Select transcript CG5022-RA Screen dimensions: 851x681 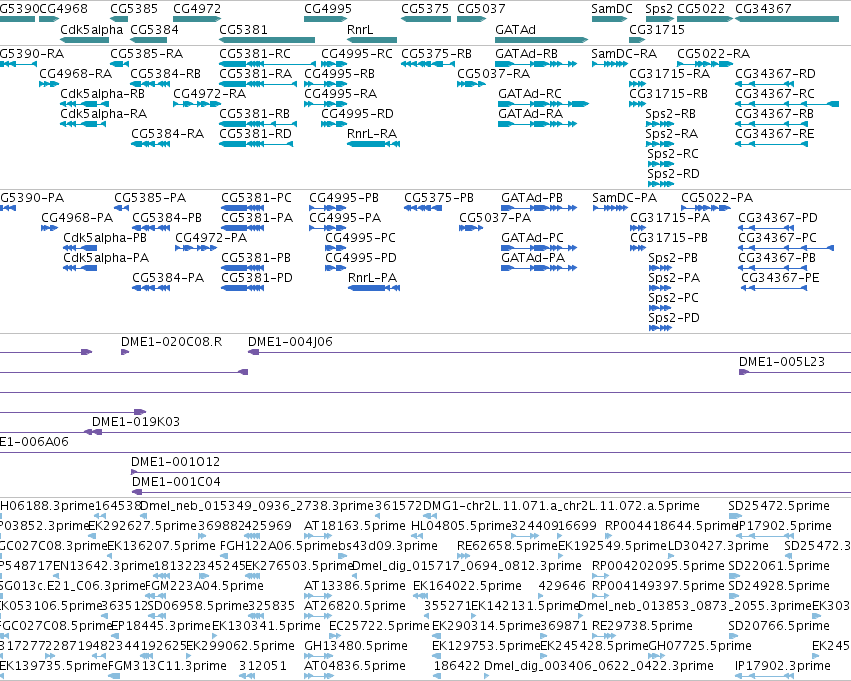point(705,64)
